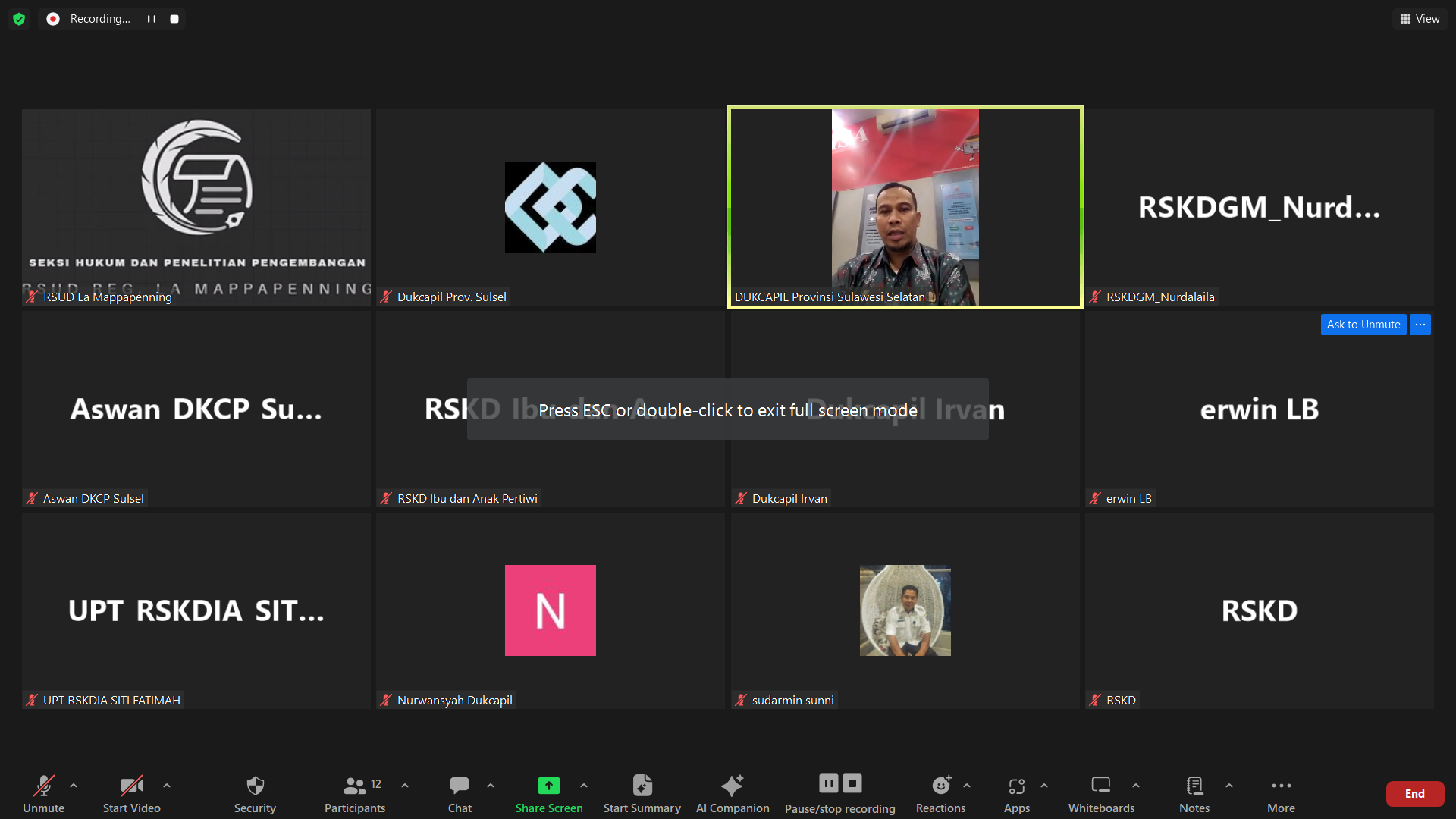Click muted mic icon beside Aswan DKCP Sulsel

pyautogui.click(x=32, y=499)
